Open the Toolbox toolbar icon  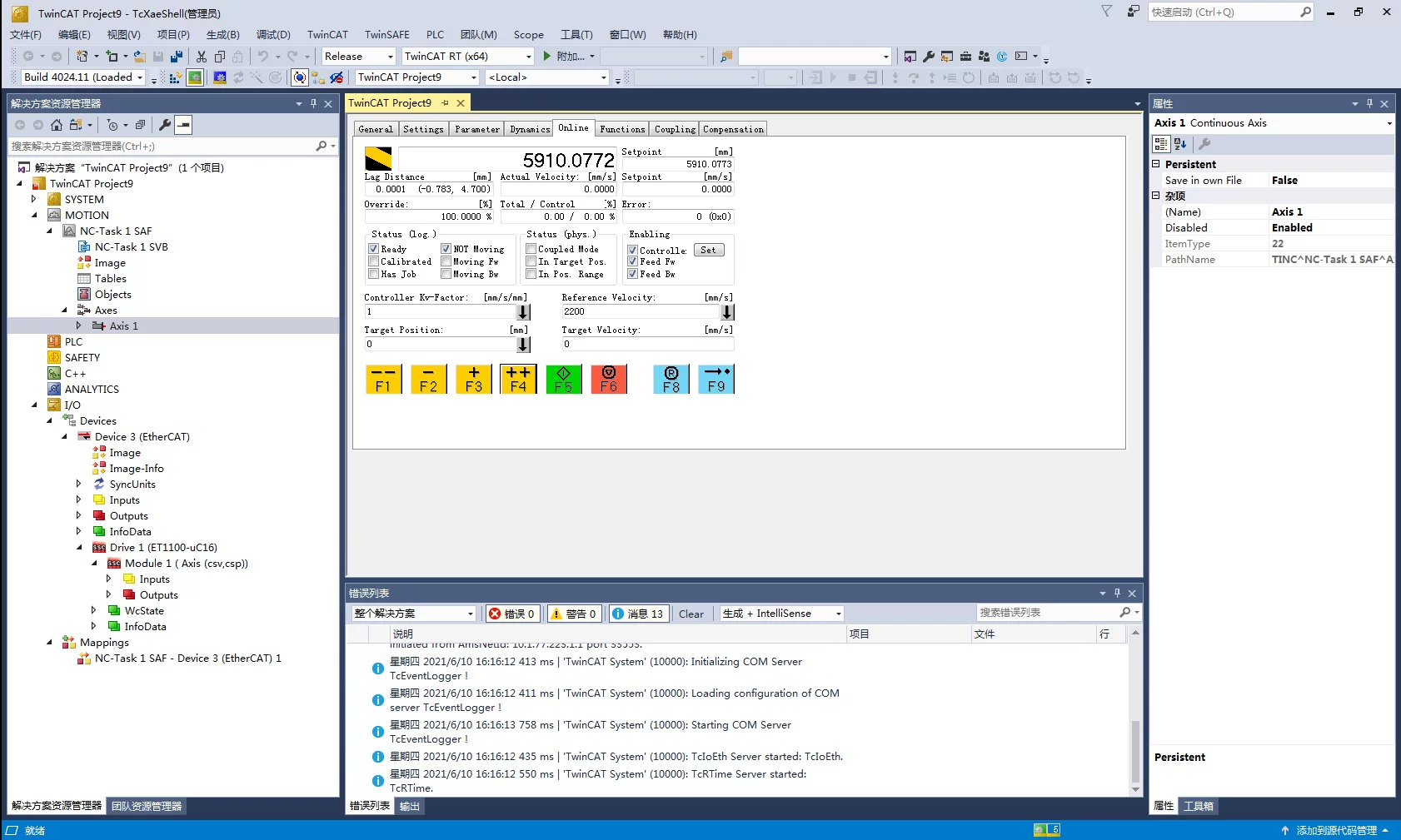[965, 57]
